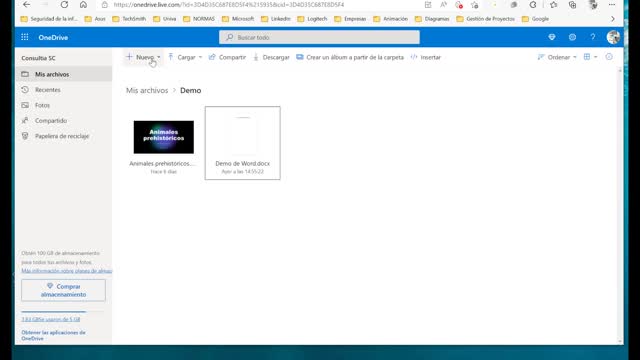The width and height of the screenshot is (640, 360).
Task: Click the address bar URL
Action: (229, 5)
